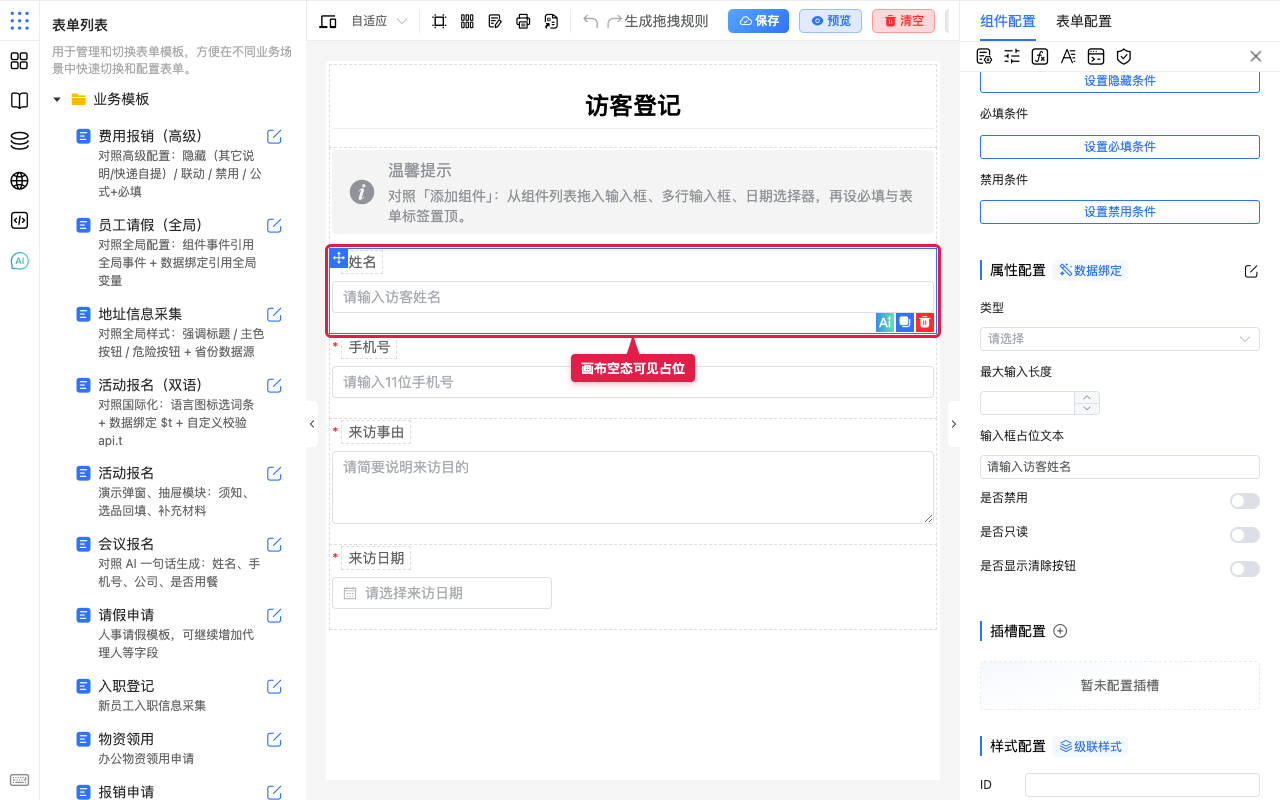This screenshot has height=800, width=1280.
Task: Click the device size icon in toolbar
Action: point(328,21)
